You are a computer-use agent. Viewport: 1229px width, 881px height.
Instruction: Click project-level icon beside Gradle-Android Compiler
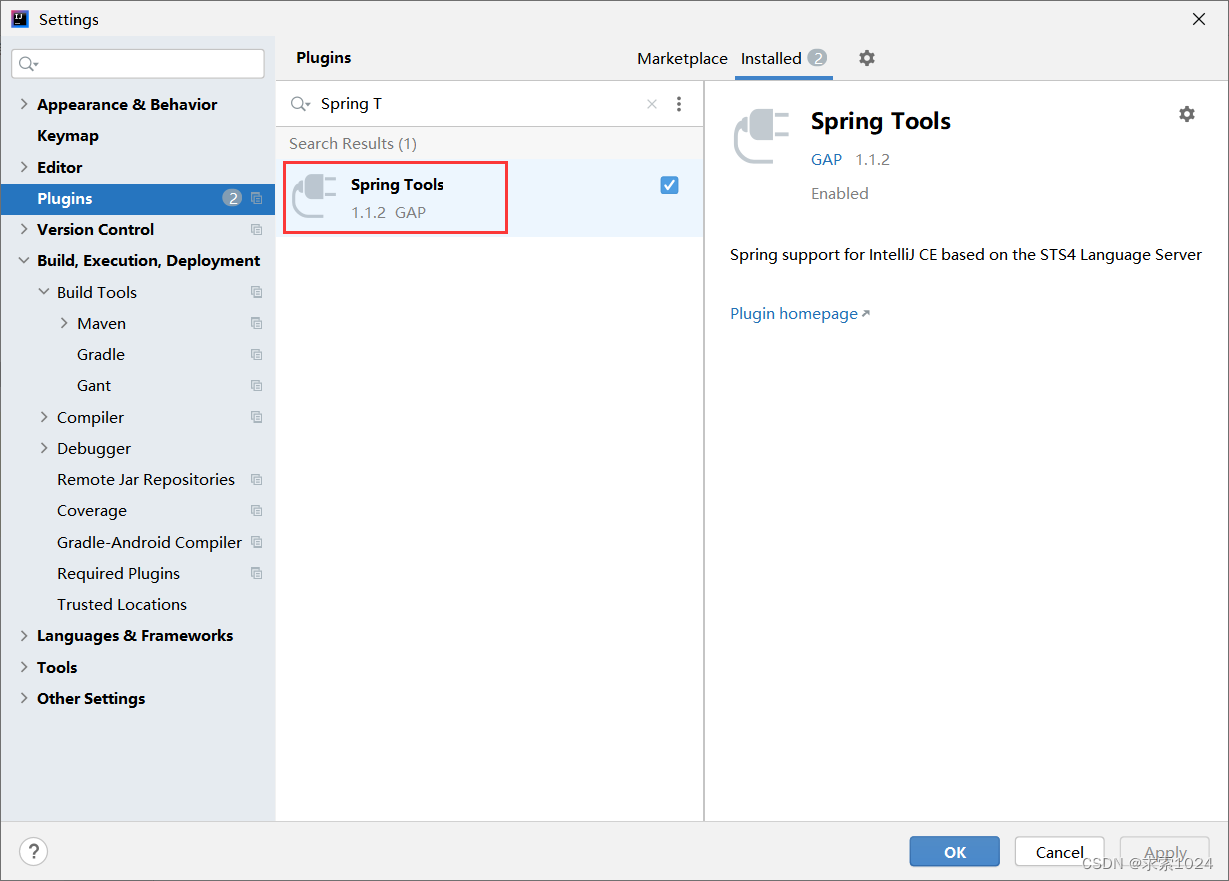(x=257, y=542)
